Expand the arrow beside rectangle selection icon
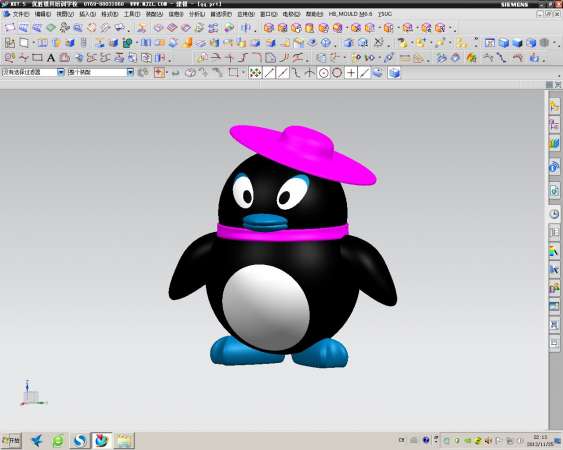The width and height of the screenshot is (563, 450). 243,73
